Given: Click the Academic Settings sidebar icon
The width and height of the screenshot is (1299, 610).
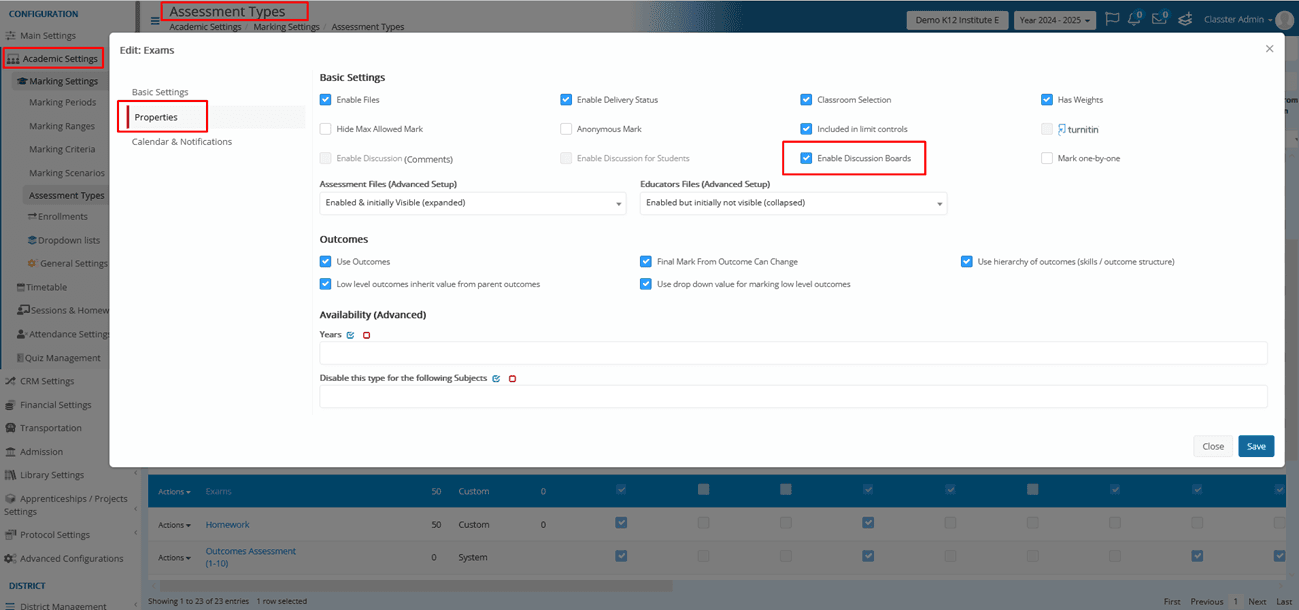Looking at the screenshot, I should [13, 59].
